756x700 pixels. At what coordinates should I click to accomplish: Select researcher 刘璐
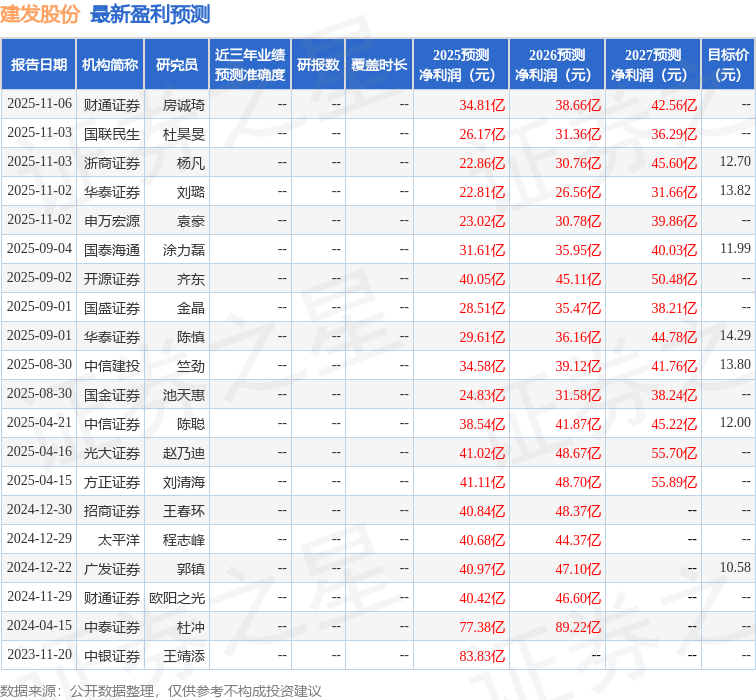[191, 192]
